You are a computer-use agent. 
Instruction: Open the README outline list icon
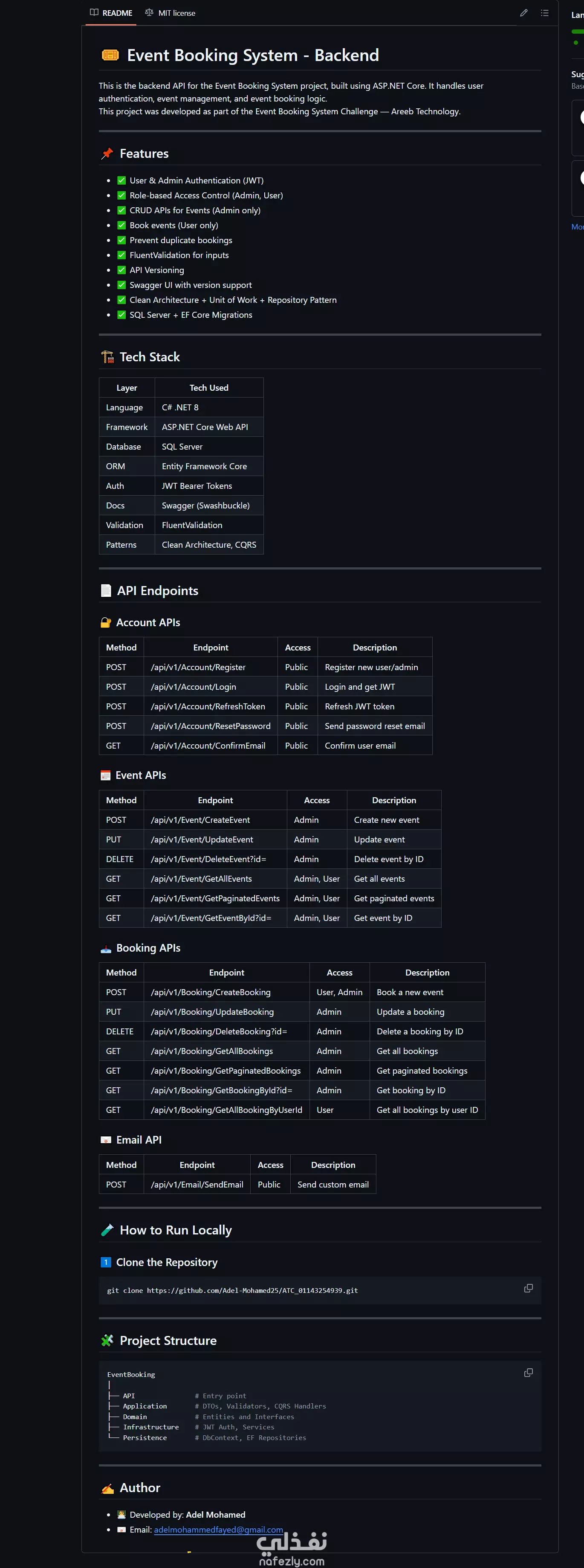click(544, 13)
